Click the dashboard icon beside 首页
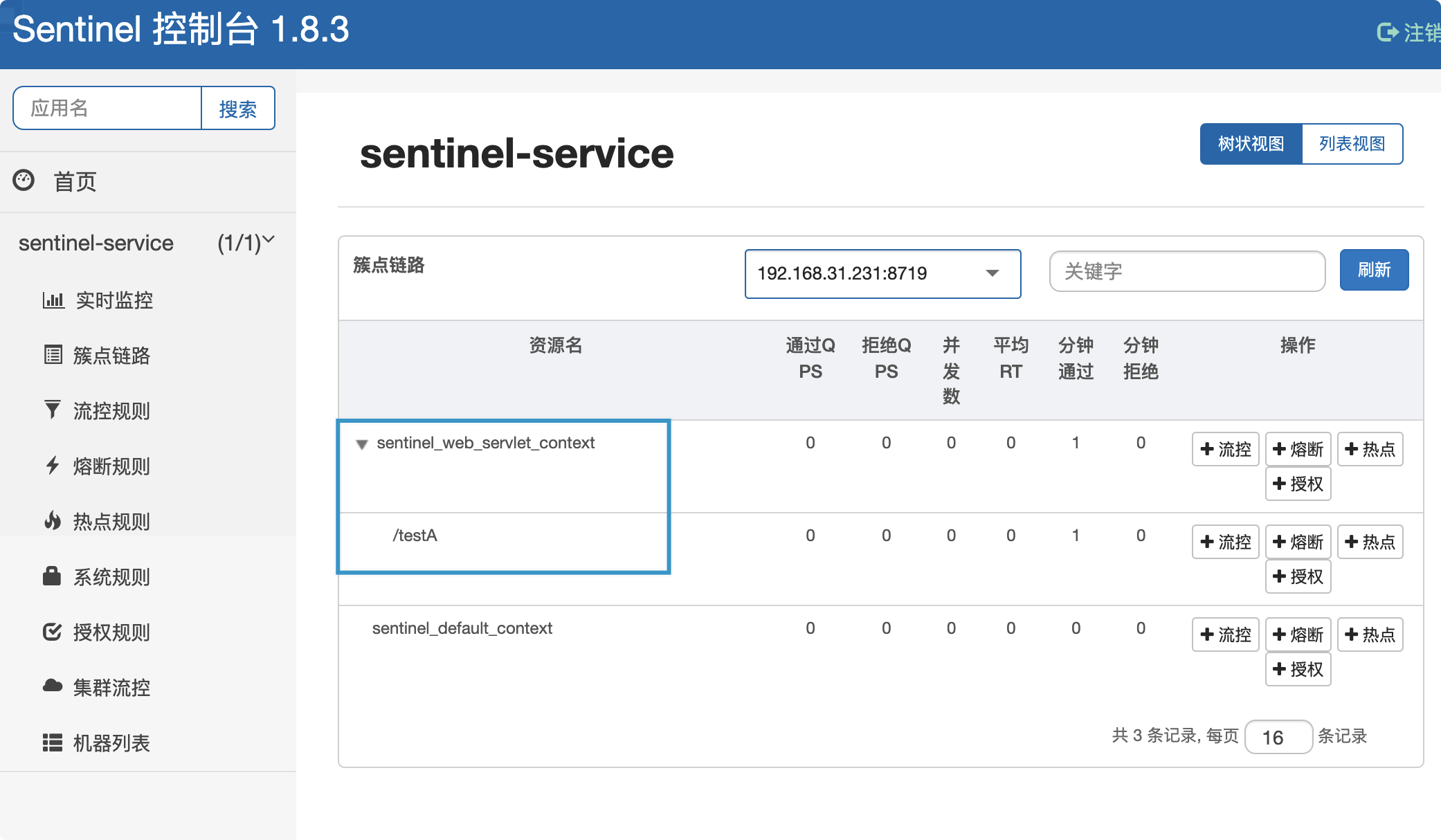 click(x=24, y=181)
